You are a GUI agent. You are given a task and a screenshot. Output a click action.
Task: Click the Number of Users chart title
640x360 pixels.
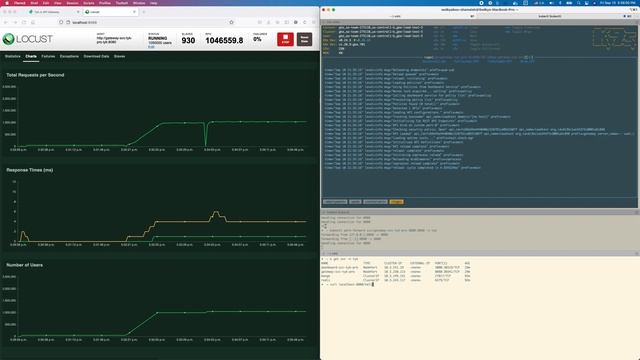[x=24, y=265]
